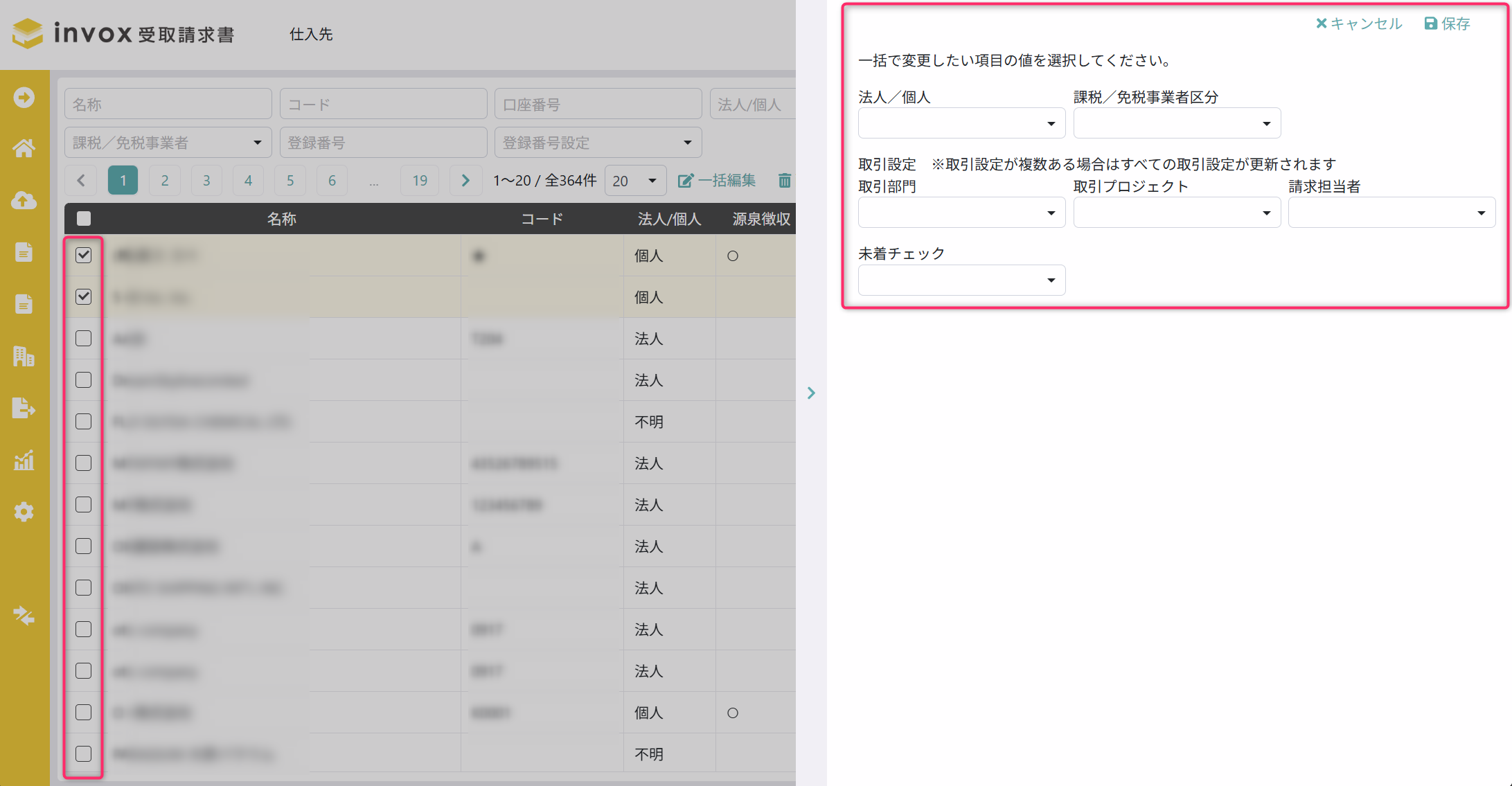Open the 取引プロジェクト dropdown
The height and width of the screenshot is (786, 1512).
click(1177, 213)
